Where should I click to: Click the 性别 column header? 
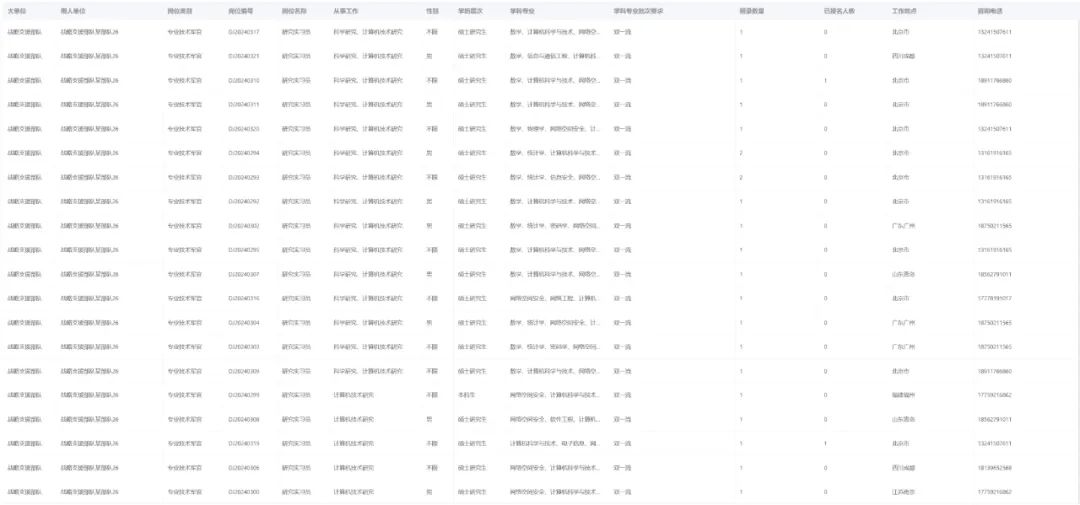(432, 8)
